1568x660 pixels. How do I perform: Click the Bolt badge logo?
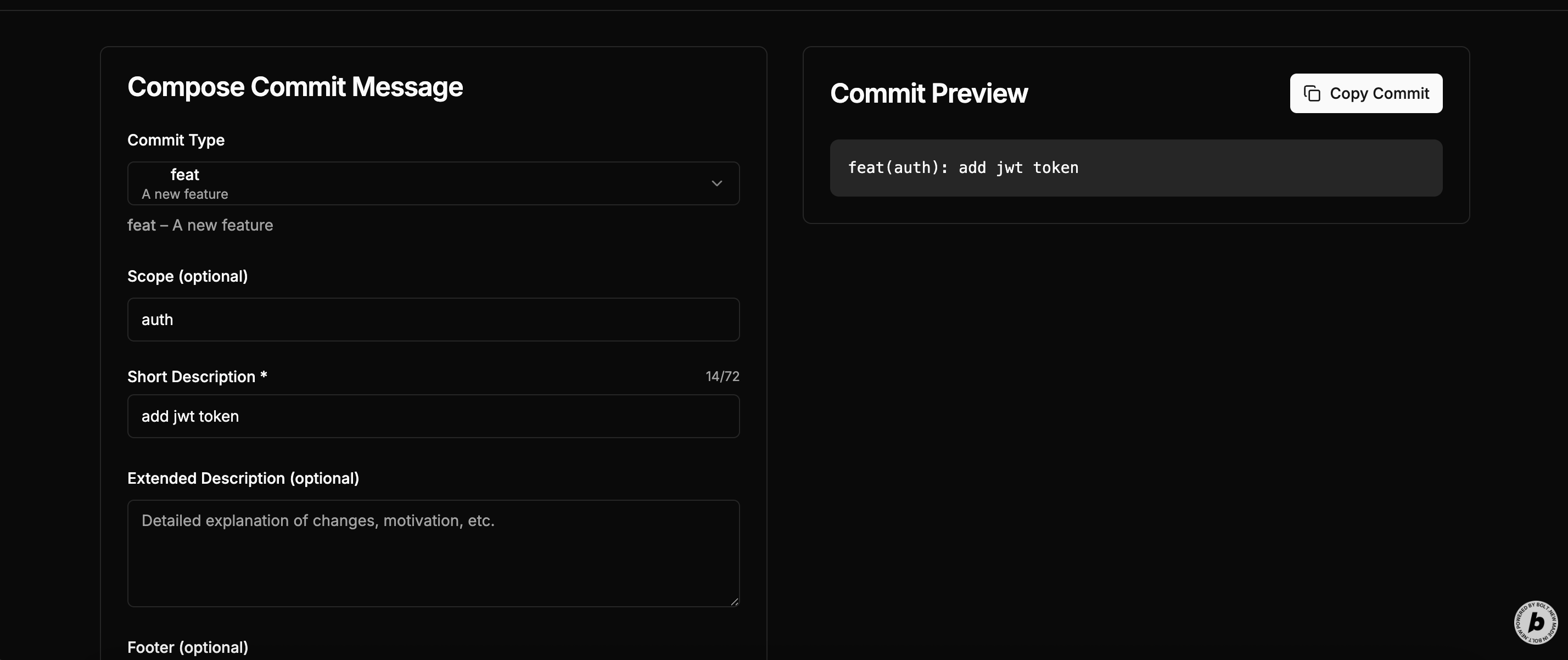1535,622
